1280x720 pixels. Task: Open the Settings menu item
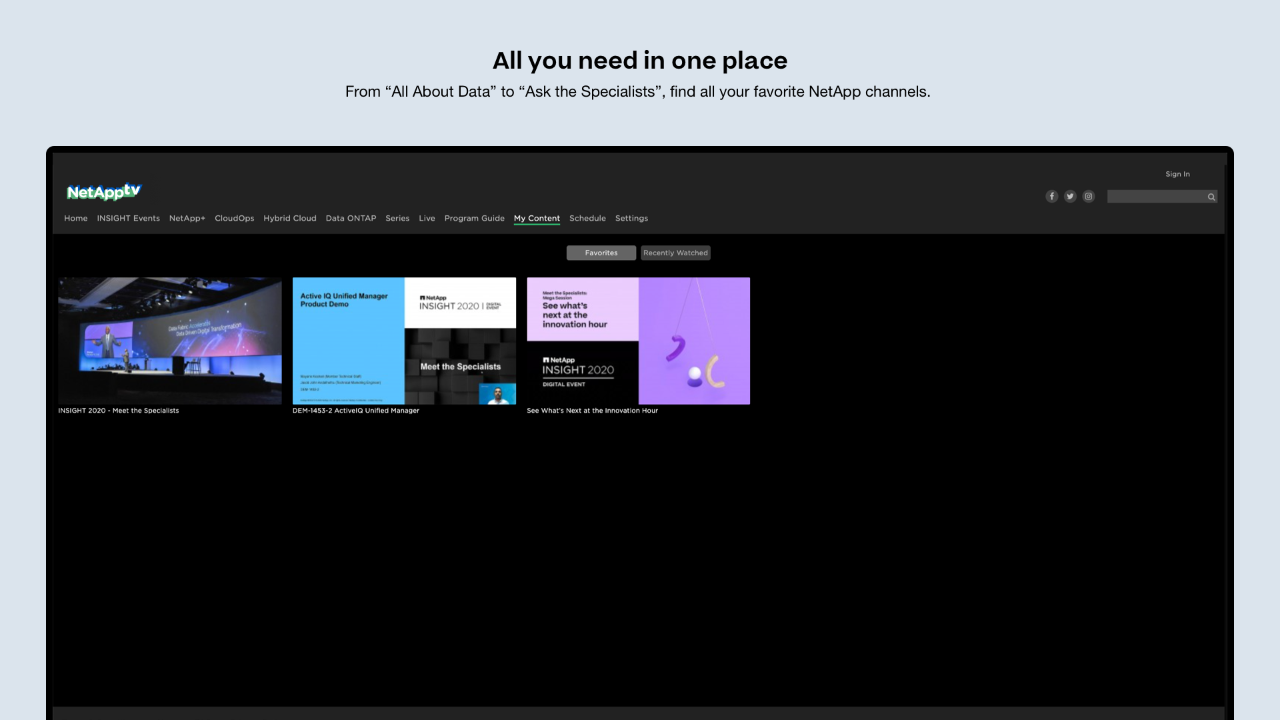tap(631, 218)
